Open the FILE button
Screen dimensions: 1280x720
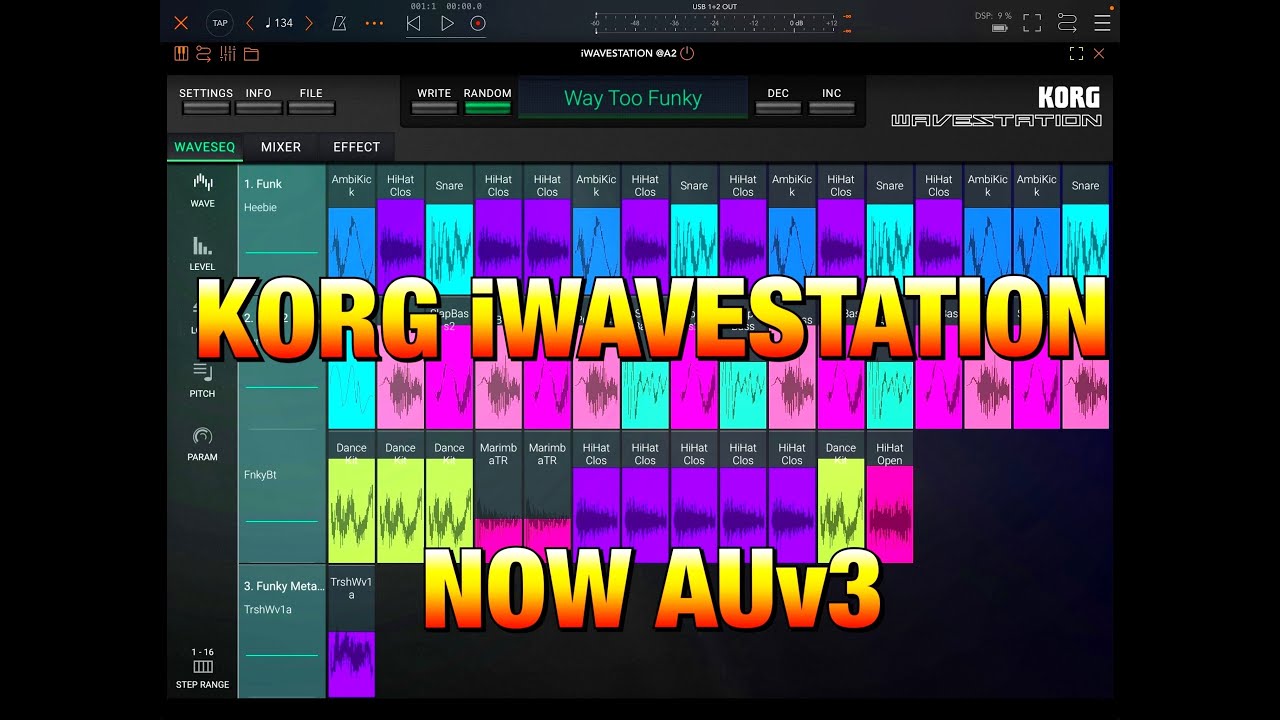pos(311,101)
